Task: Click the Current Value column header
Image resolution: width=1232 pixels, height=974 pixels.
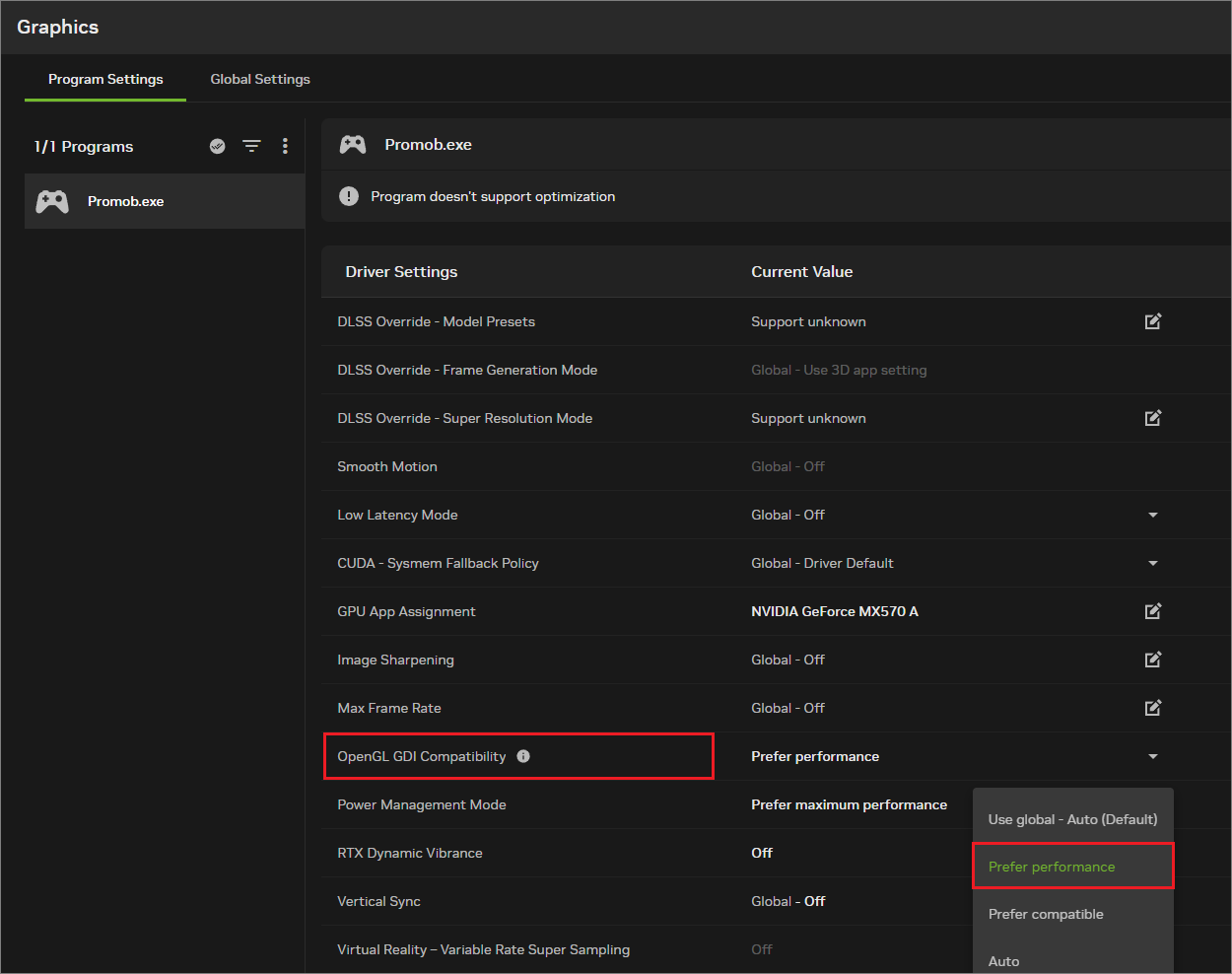Action: (802, 272)
